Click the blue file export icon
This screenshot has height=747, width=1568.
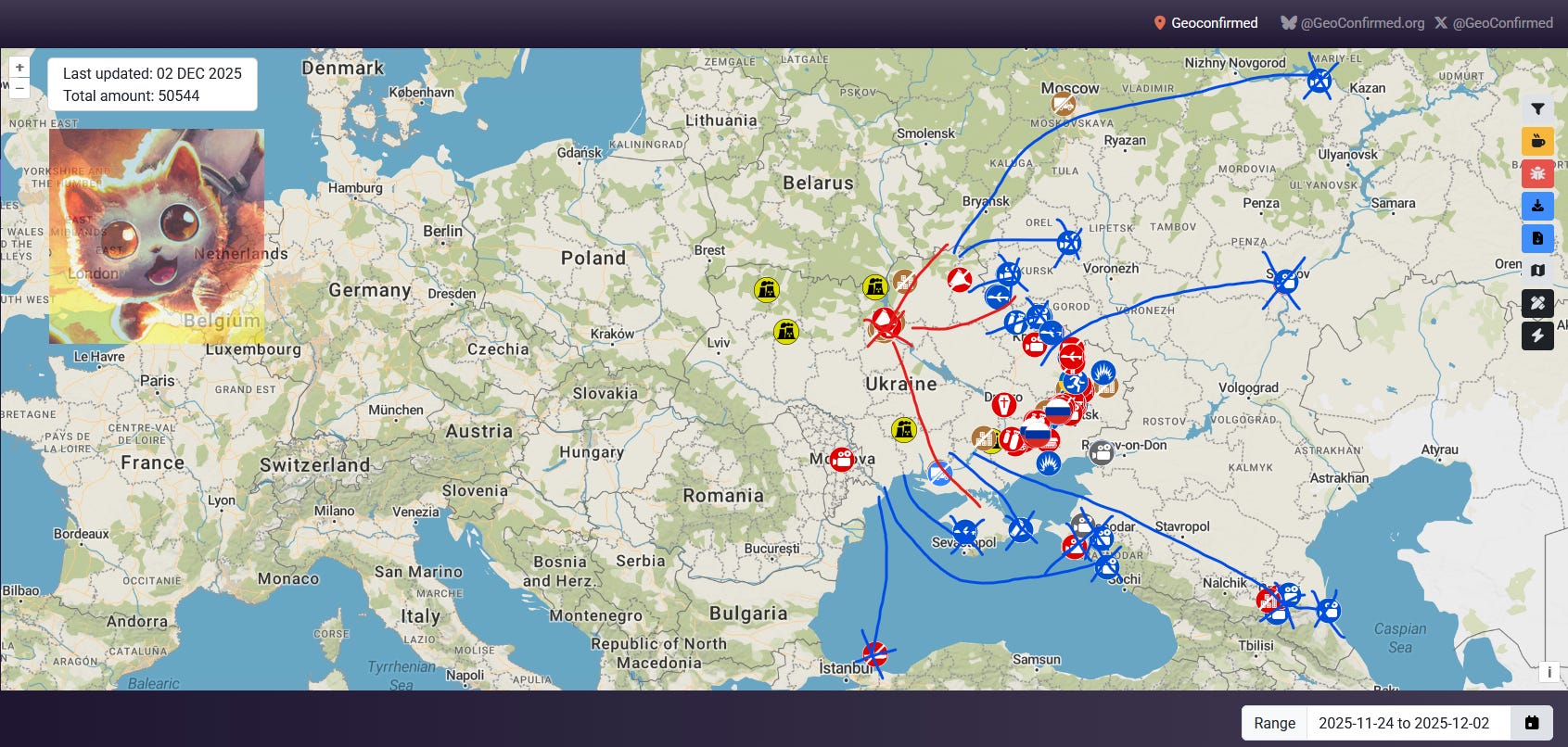(1537, 238)
